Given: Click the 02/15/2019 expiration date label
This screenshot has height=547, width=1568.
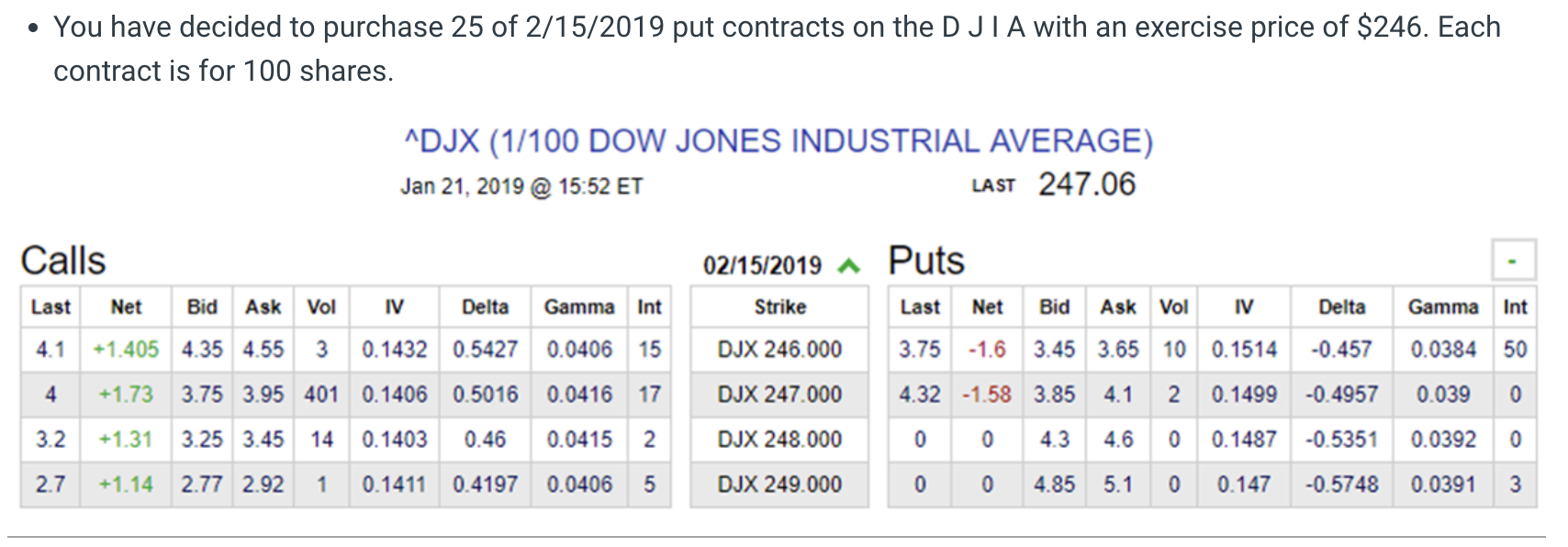Looking at the screenshot, I should point(762,266).
